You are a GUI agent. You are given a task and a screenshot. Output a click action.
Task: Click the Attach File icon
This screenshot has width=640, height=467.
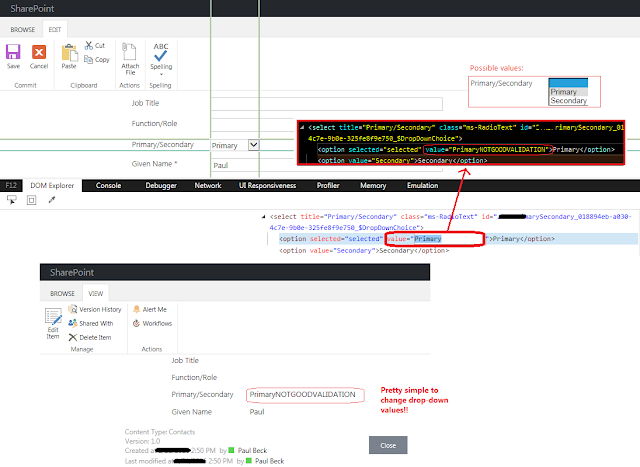(129, 52)
